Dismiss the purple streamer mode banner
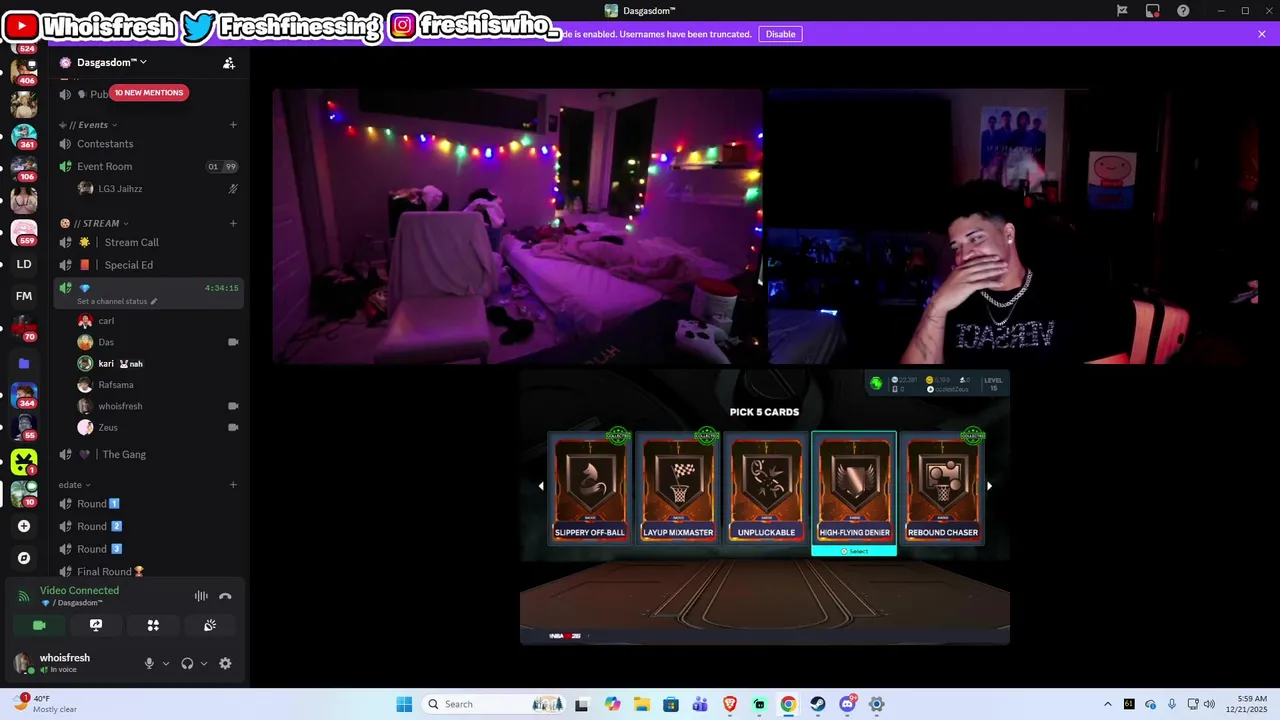 pos(1262,34)
